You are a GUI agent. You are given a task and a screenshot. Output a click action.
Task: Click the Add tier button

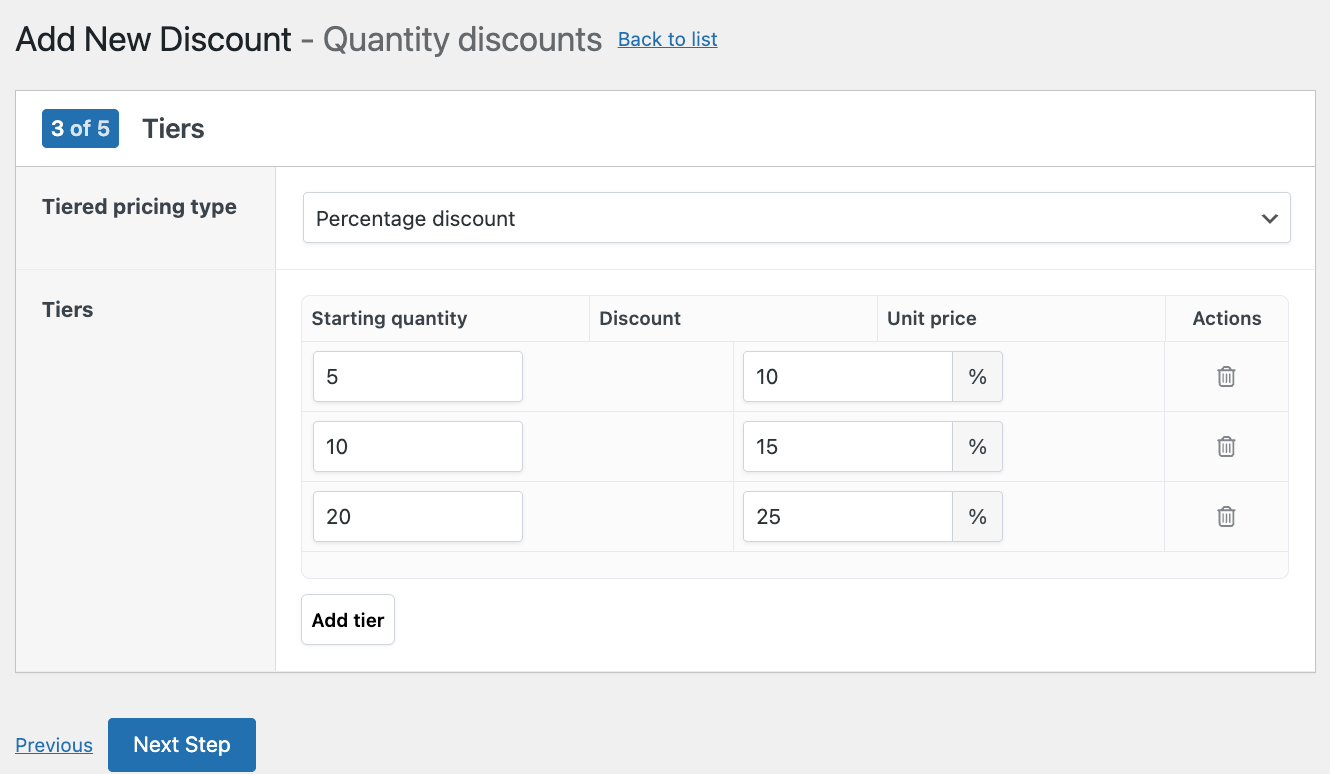[x=347, y=619]
